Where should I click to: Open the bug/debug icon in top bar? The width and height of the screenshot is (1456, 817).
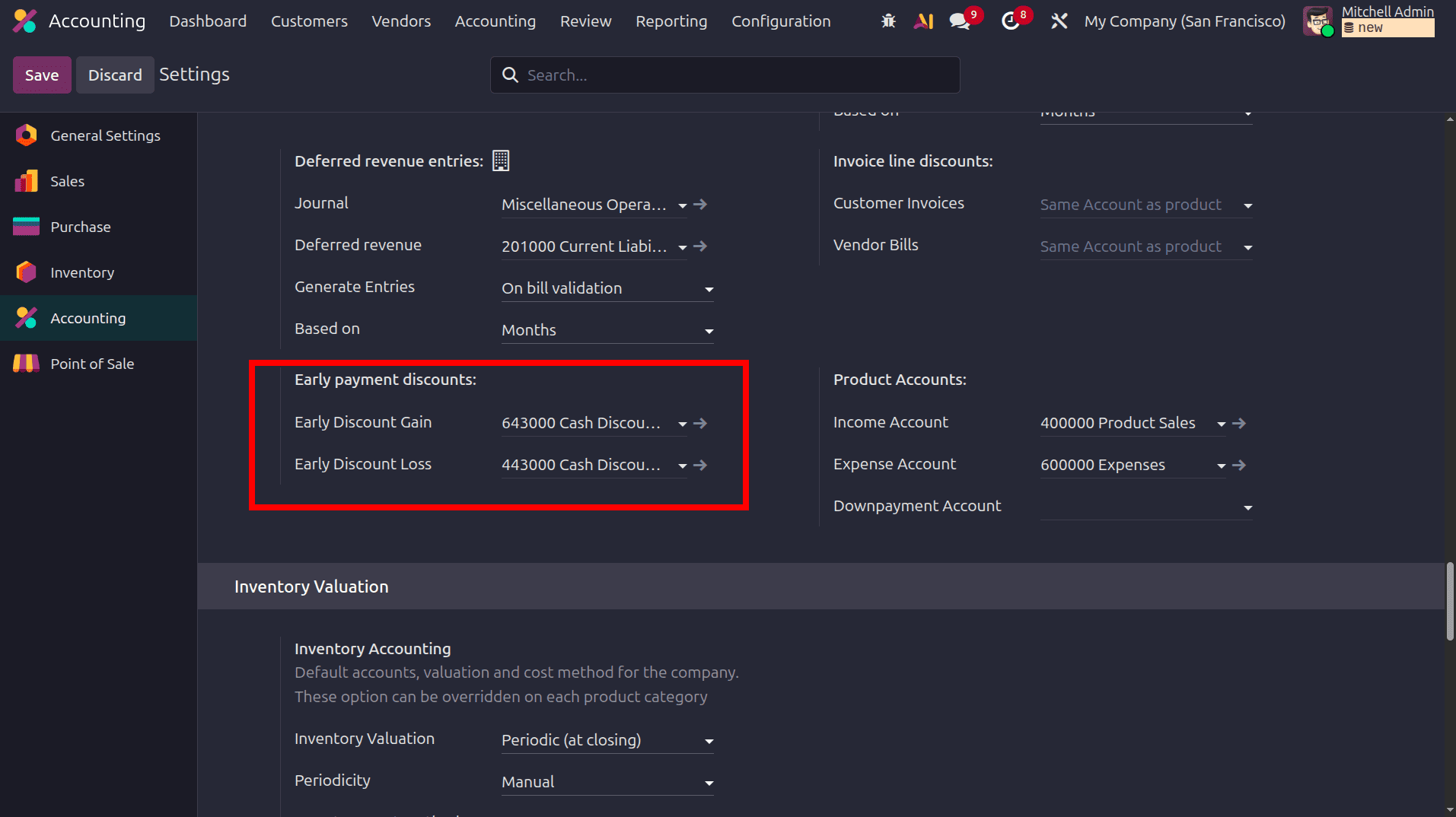click(x=888, y=21)
